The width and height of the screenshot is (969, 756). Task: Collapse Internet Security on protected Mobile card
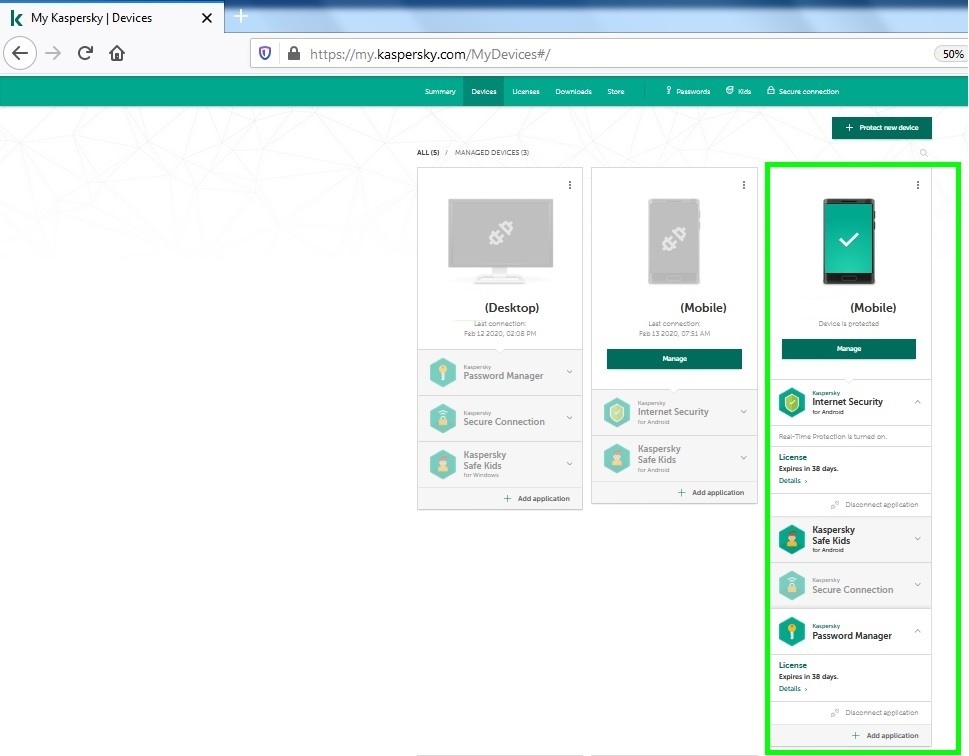pyautogui.click(x=918, y=402)
